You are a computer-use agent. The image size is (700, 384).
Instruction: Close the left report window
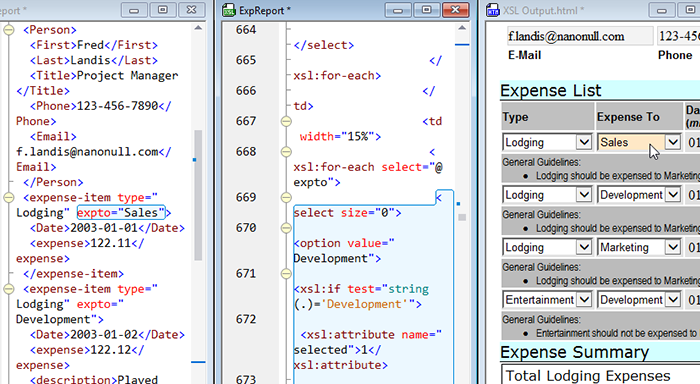pos(192,10)
